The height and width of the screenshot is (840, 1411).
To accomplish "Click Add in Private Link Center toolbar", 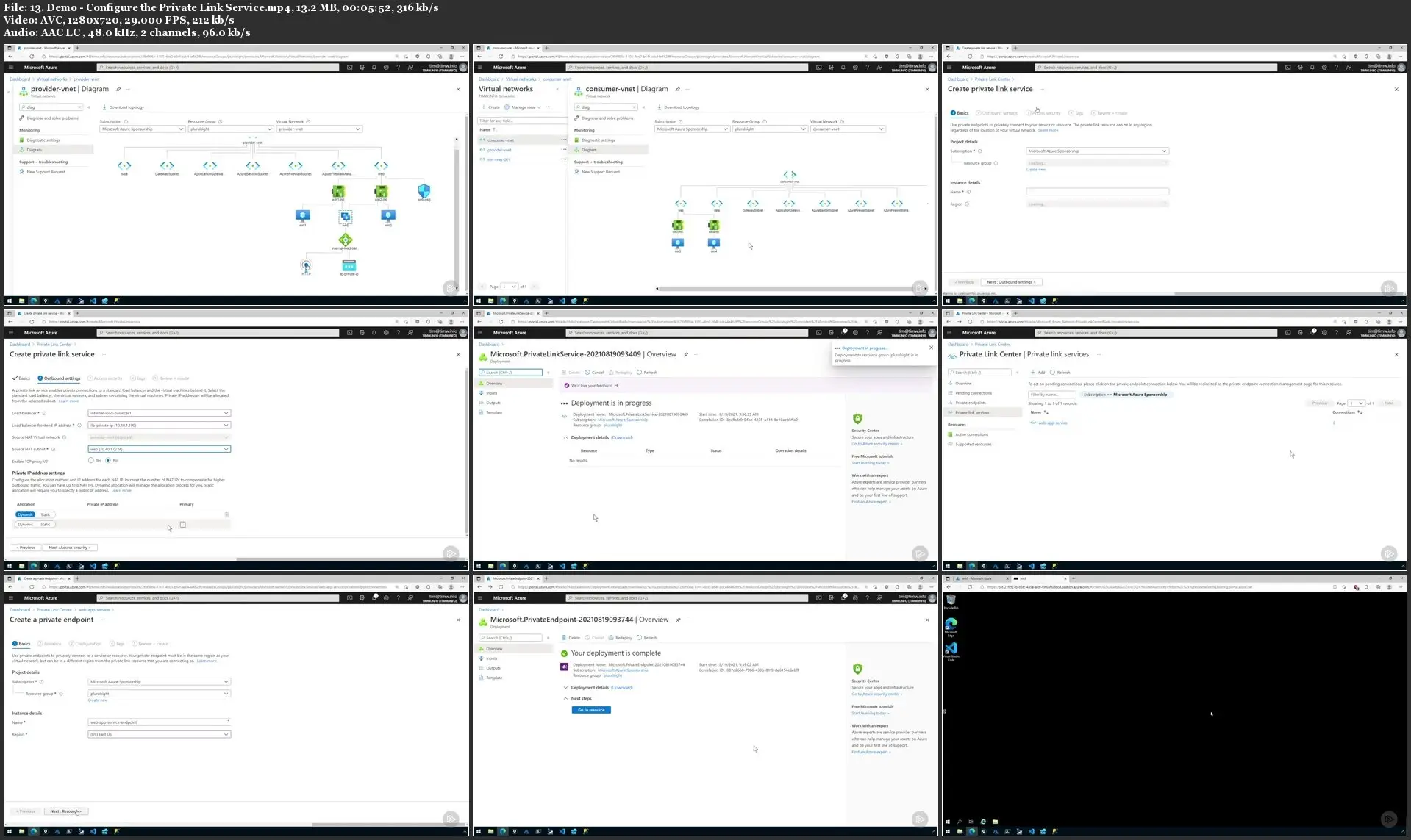I will point(1038,373).
